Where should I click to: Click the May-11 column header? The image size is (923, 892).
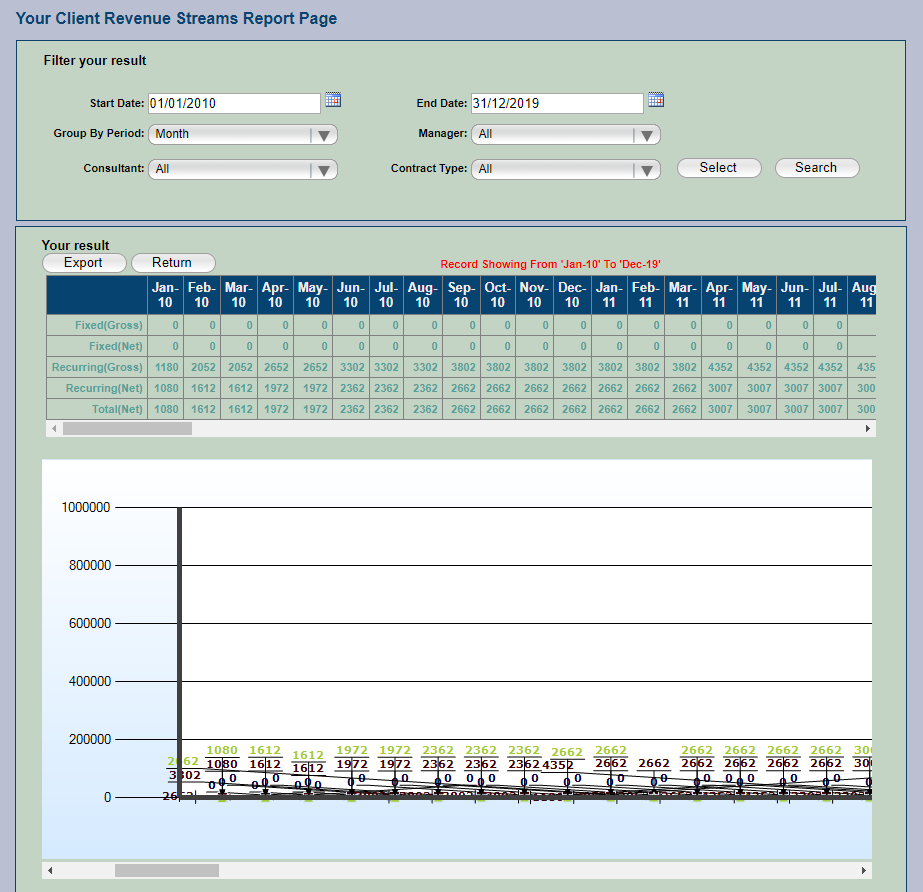(x=757, y=295)
